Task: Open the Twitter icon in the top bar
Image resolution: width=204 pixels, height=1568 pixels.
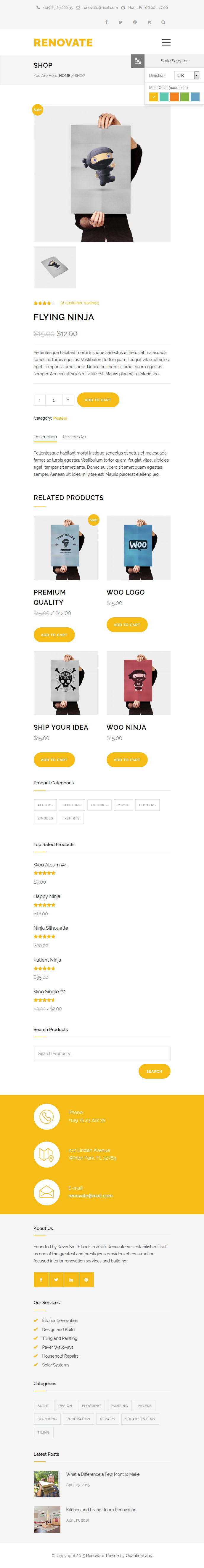Action: (121, 22)
